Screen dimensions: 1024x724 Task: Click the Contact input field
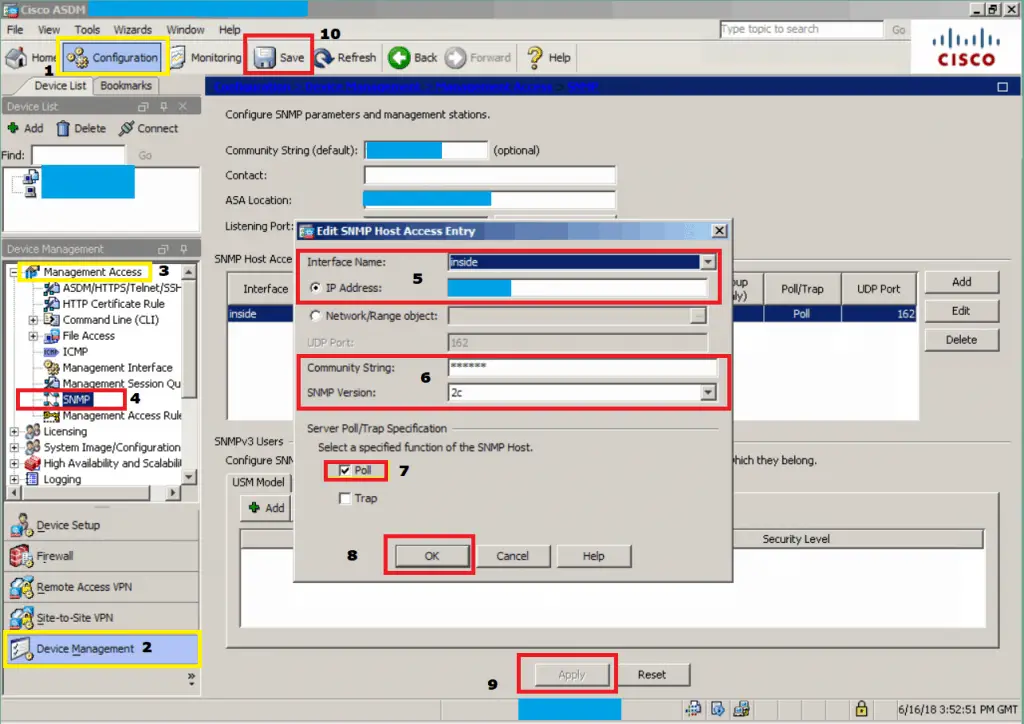(489, 175)
